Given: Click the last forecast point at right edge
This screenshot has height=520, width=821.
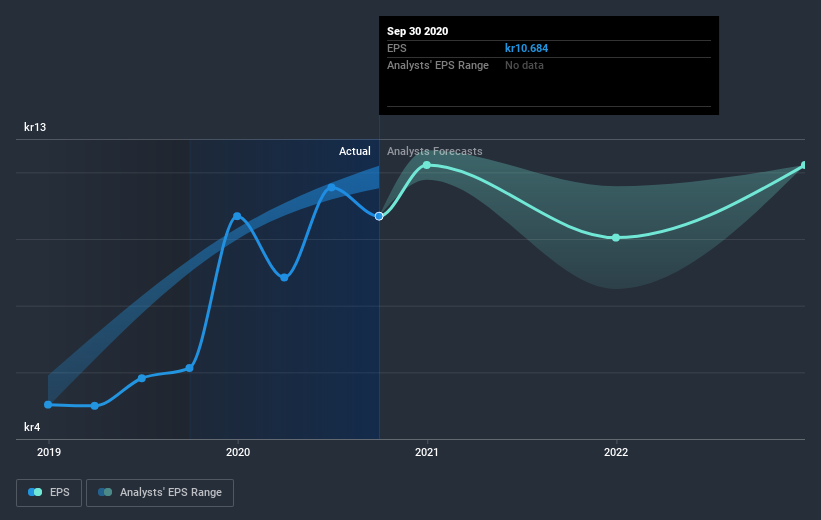Looking at the screenshot, I should [x=803, y=165].
